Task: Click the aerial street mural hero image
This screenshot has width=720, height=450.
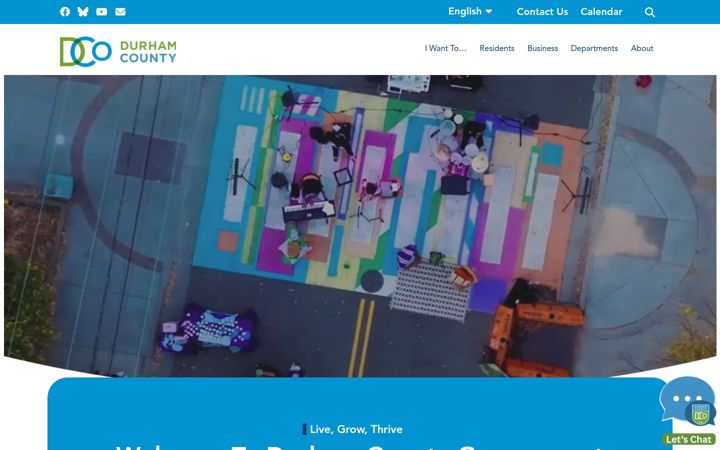Action: [x=360, y=225]
